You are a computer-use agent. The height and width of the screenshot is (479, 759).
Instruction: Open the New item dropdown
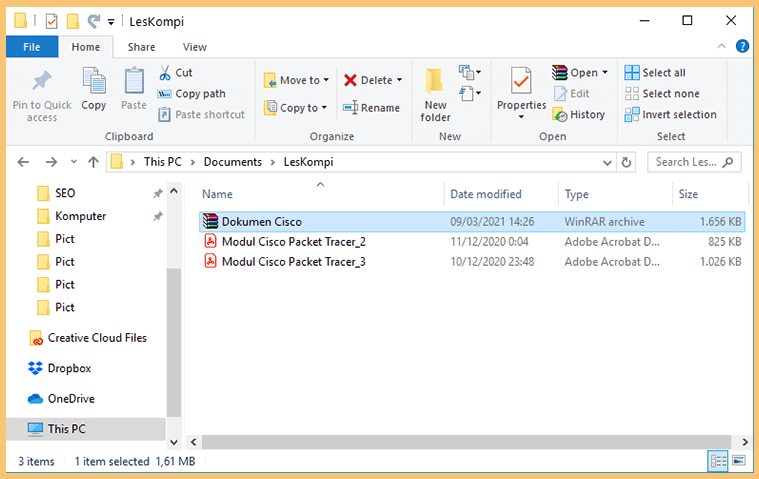point(470,73)
